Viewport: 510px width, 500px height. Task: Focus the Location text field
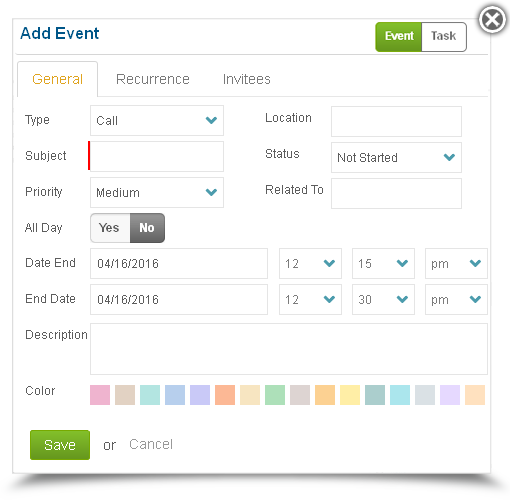(x=396, y=121)
